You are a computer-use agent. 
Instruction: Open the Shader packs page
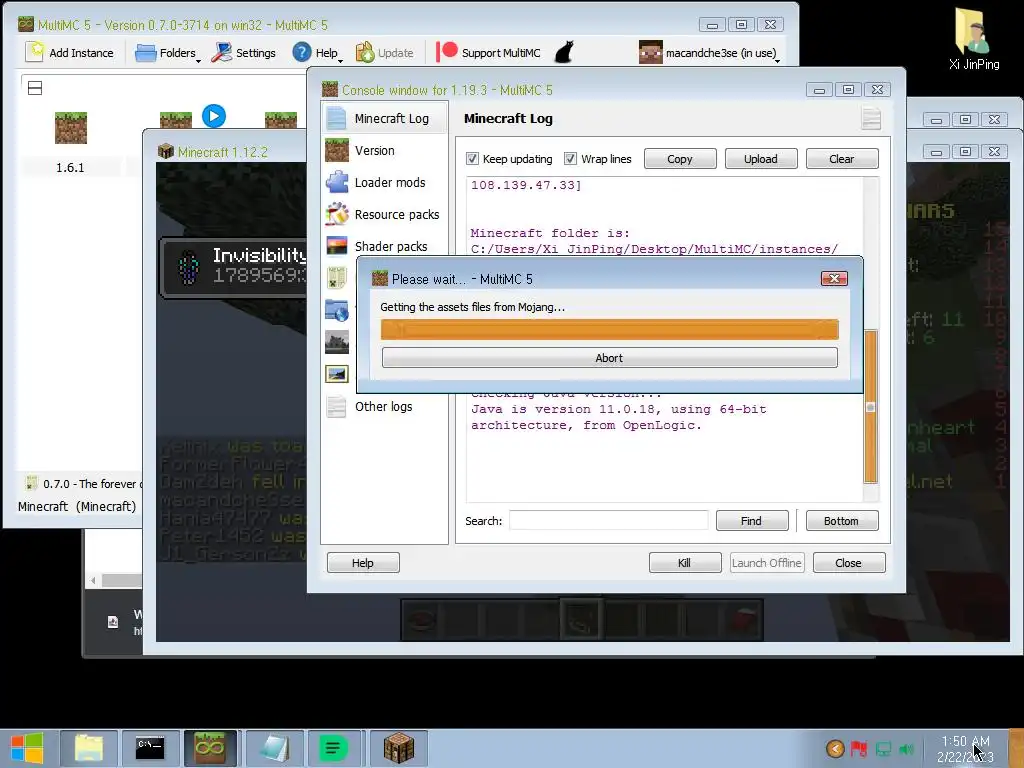[385, 246]
